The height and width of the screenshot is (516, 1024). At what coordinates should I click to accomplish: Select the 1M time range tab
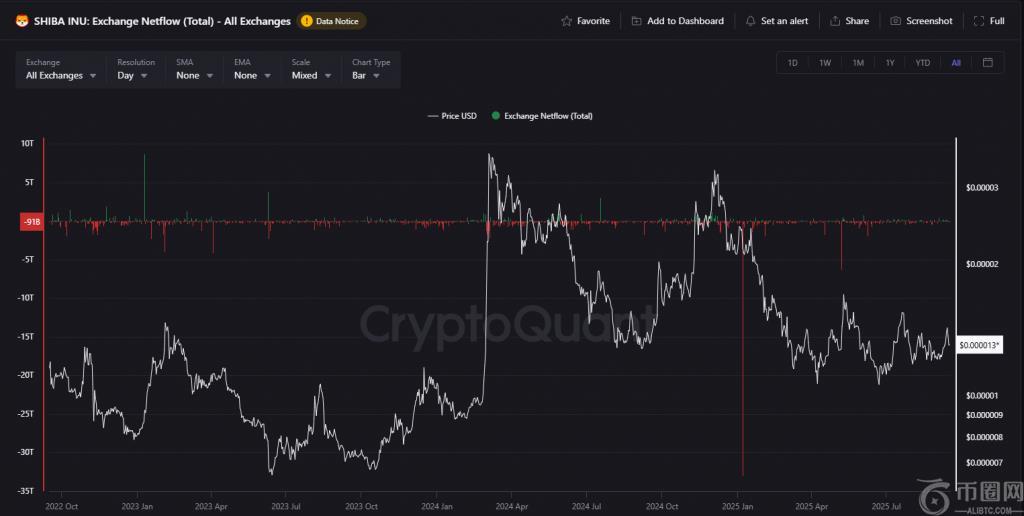coord(858,63)
